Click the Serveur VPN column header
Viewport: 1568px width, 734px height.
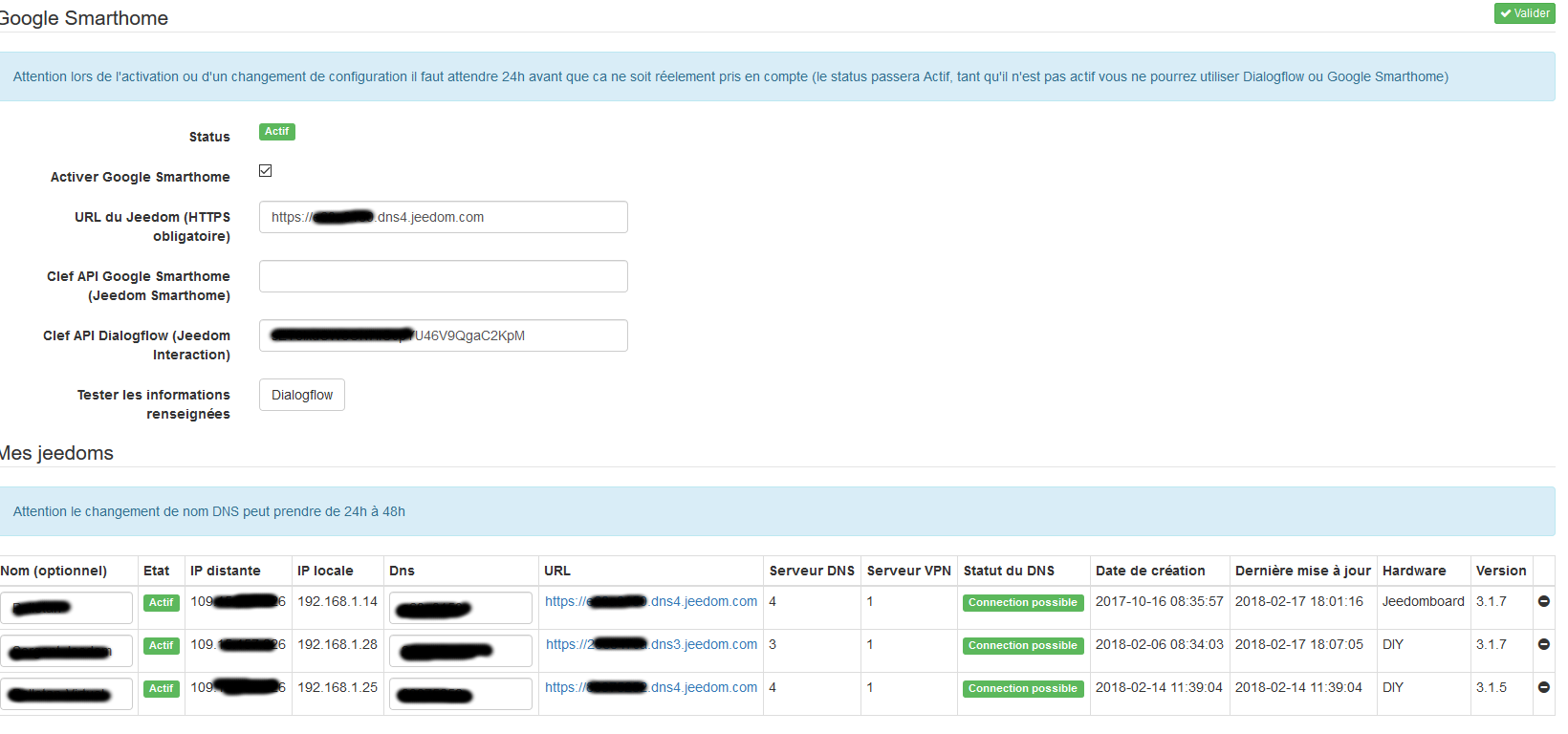click(x=909, y=571)
